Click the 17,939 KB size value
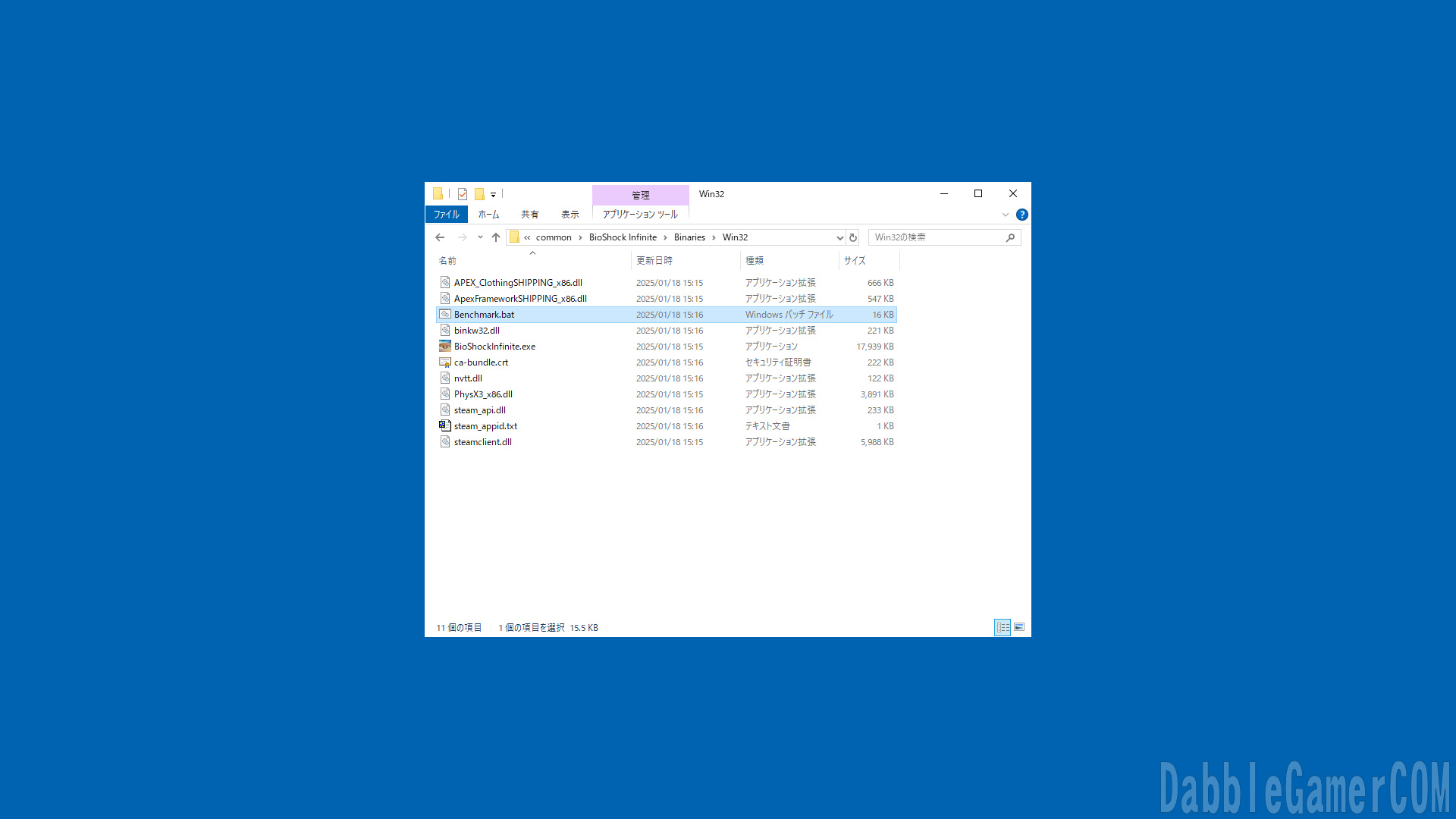1456x819 pixels. coord(875,347)
